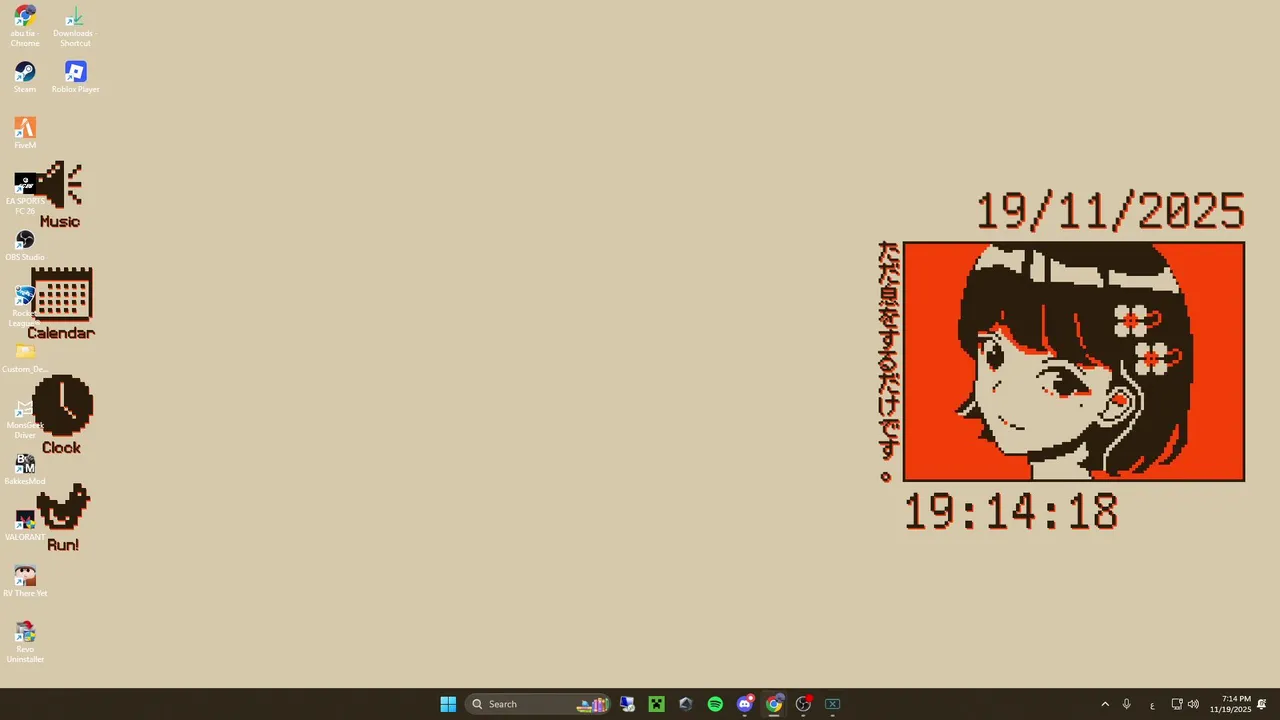The image size is (1280, 720).
Task: Click the microphone icon in system tray
Action: [x=1126, y=704]
